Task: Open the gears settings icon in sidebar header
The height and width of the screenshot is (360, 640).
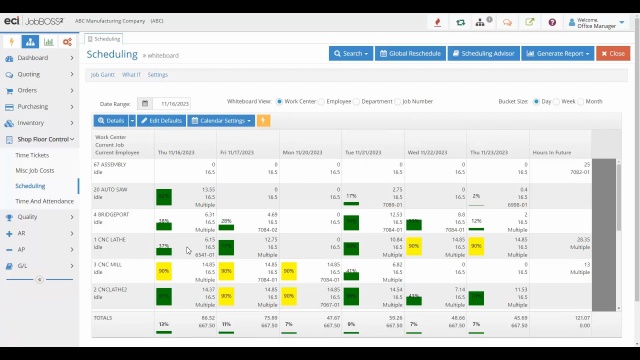Action: pos(67,42)
